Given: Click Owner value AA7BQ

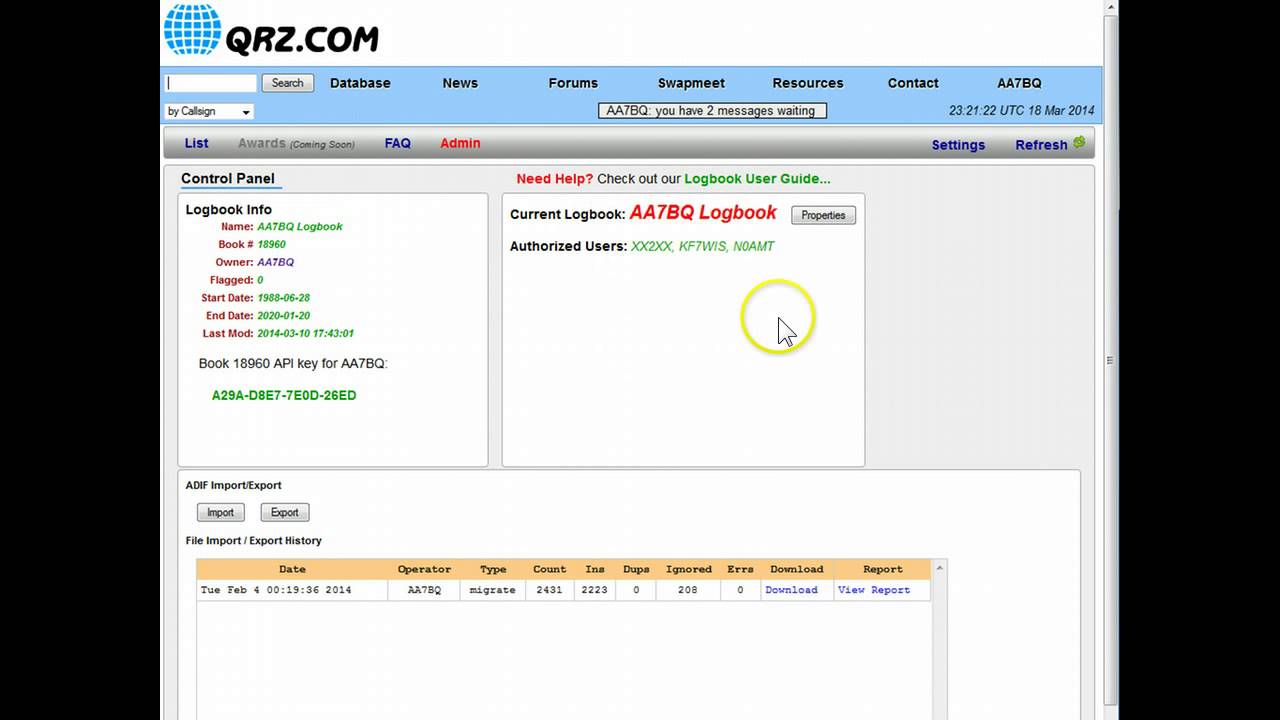Looking at the screenshot, I should [275, 262].
